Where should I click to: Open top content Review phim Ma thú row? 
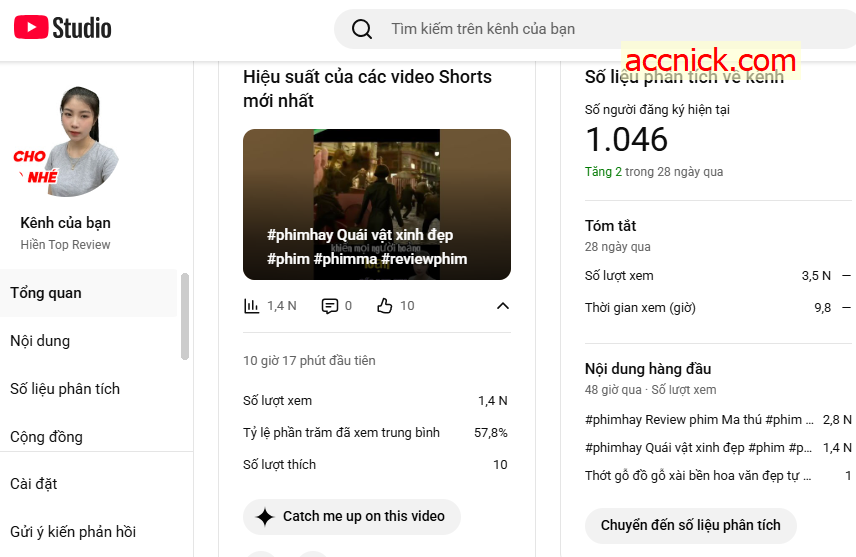[x=718, y=419]
